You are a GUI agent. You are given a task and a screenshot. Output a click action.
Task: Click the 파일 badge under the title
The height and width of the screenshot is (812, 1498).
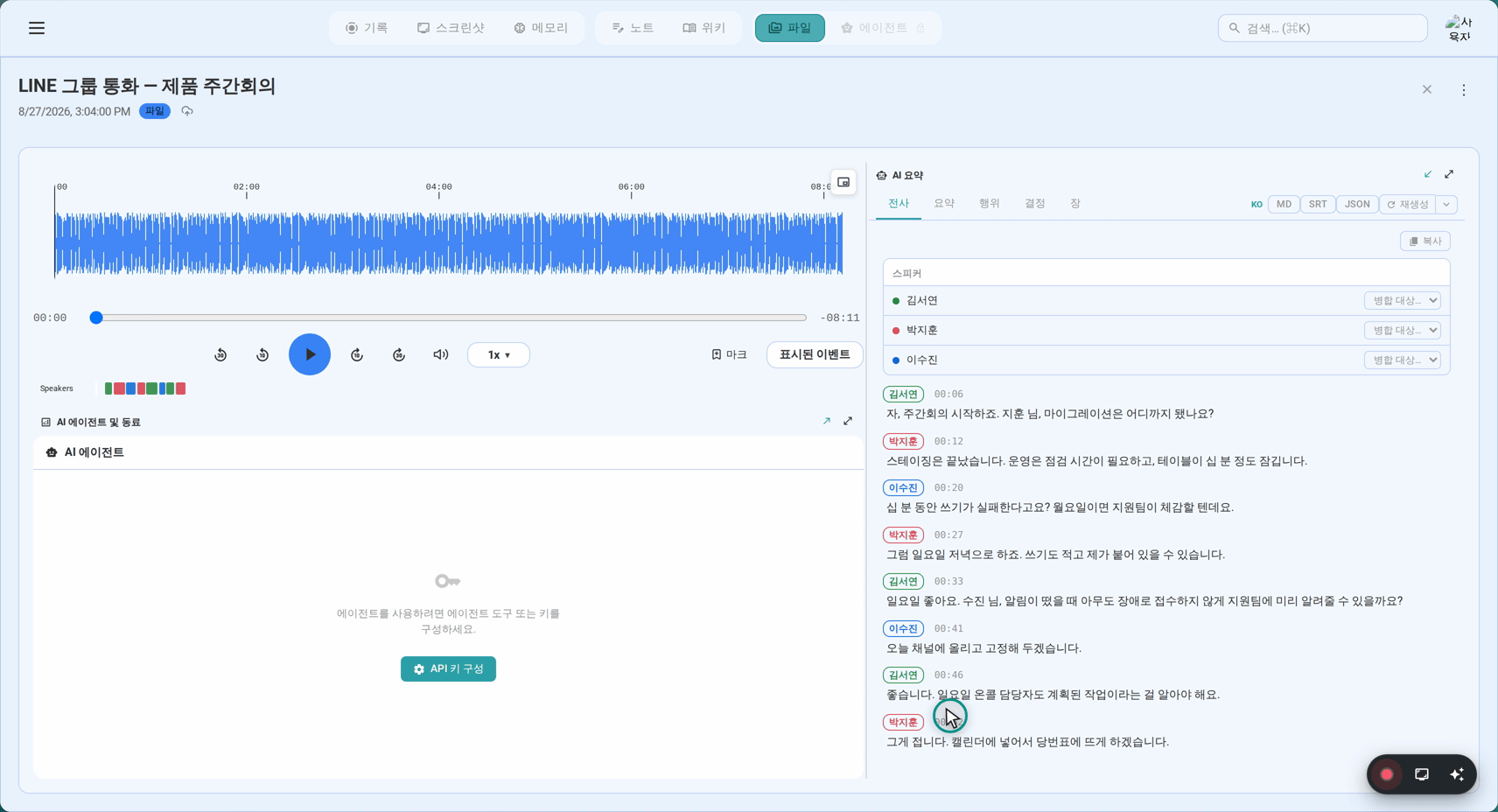[x=155, y=111]
